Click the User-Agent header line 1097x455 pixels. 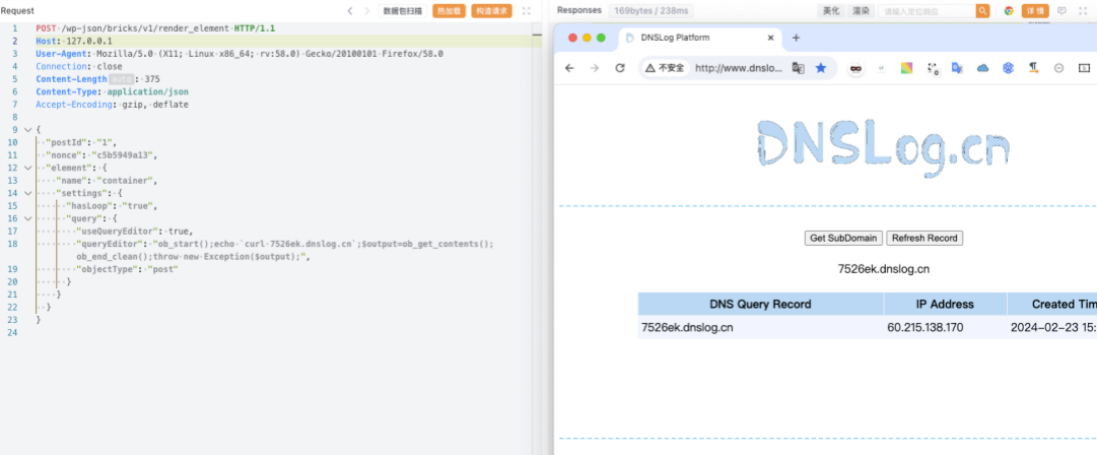239,54
